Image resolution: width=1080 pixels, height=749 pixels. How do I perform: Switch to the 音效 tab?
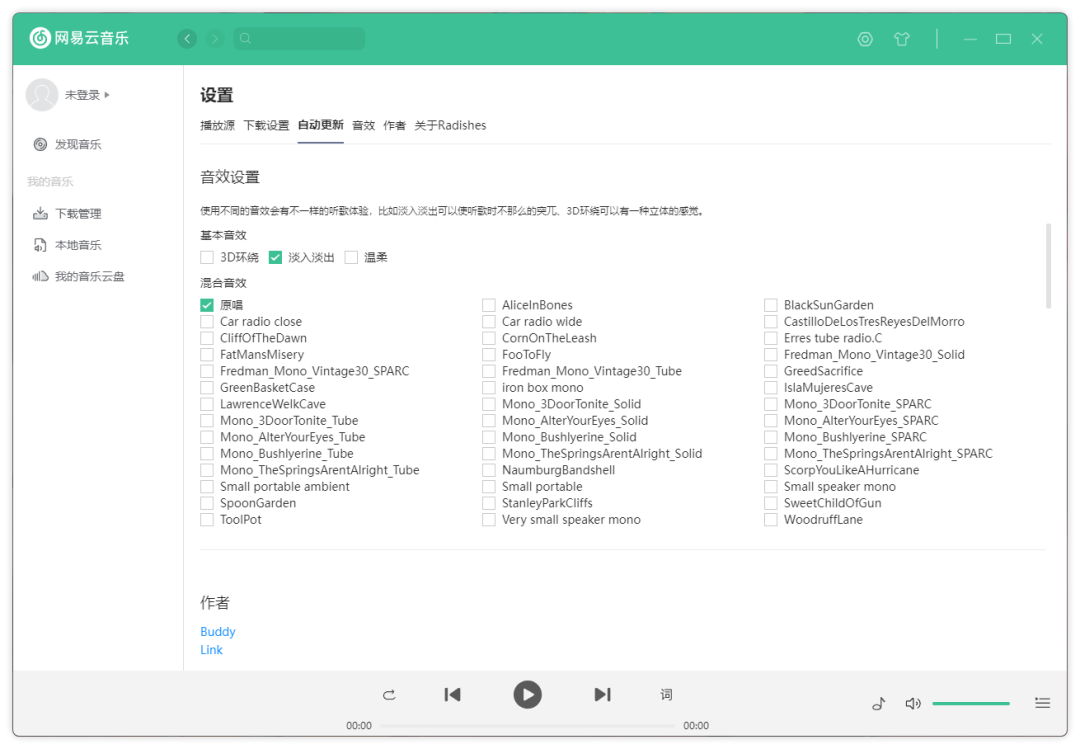(x=364, y=125)
